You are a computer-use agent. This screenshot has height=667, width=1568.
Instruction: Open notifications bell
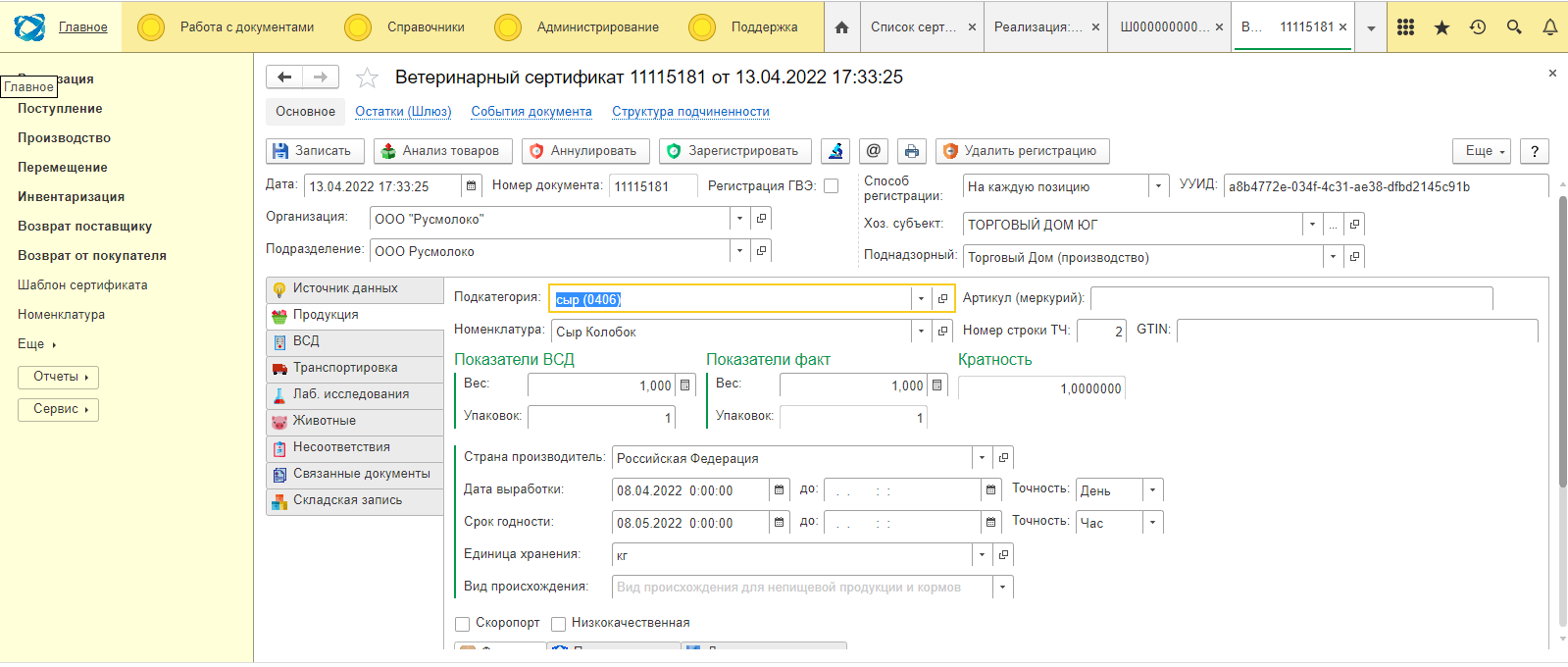pos(1550,27)
